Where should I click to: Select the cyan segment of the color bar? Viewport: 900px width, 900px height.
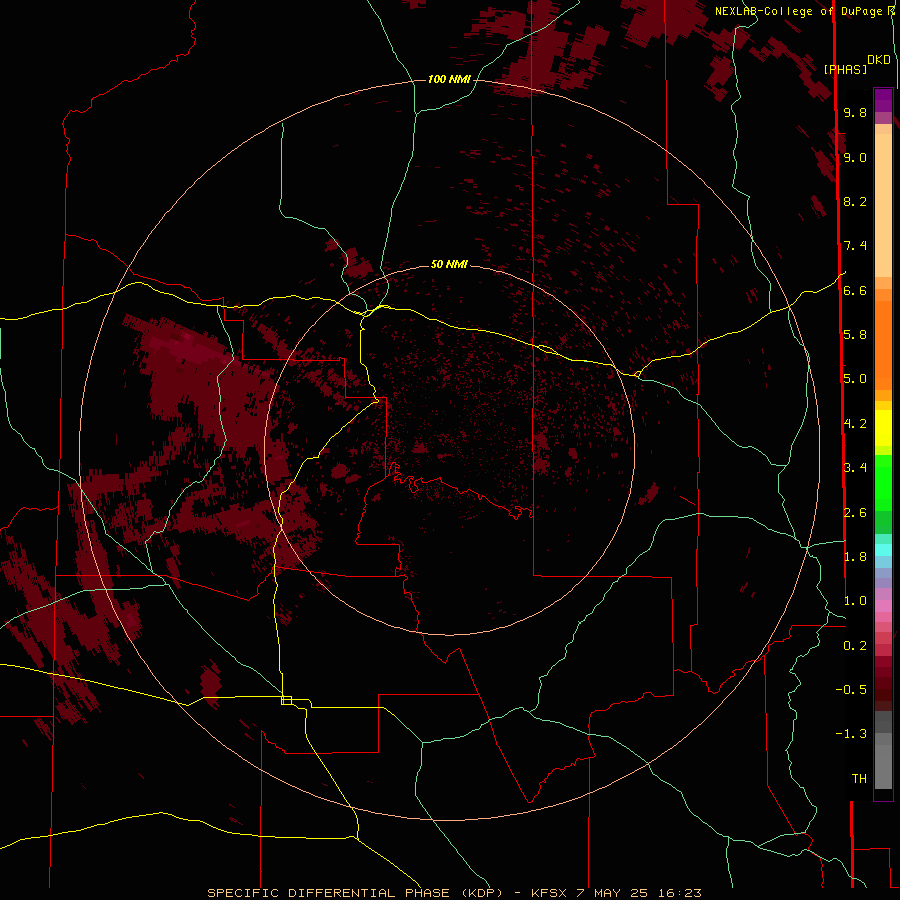click(x=883, y=549)
